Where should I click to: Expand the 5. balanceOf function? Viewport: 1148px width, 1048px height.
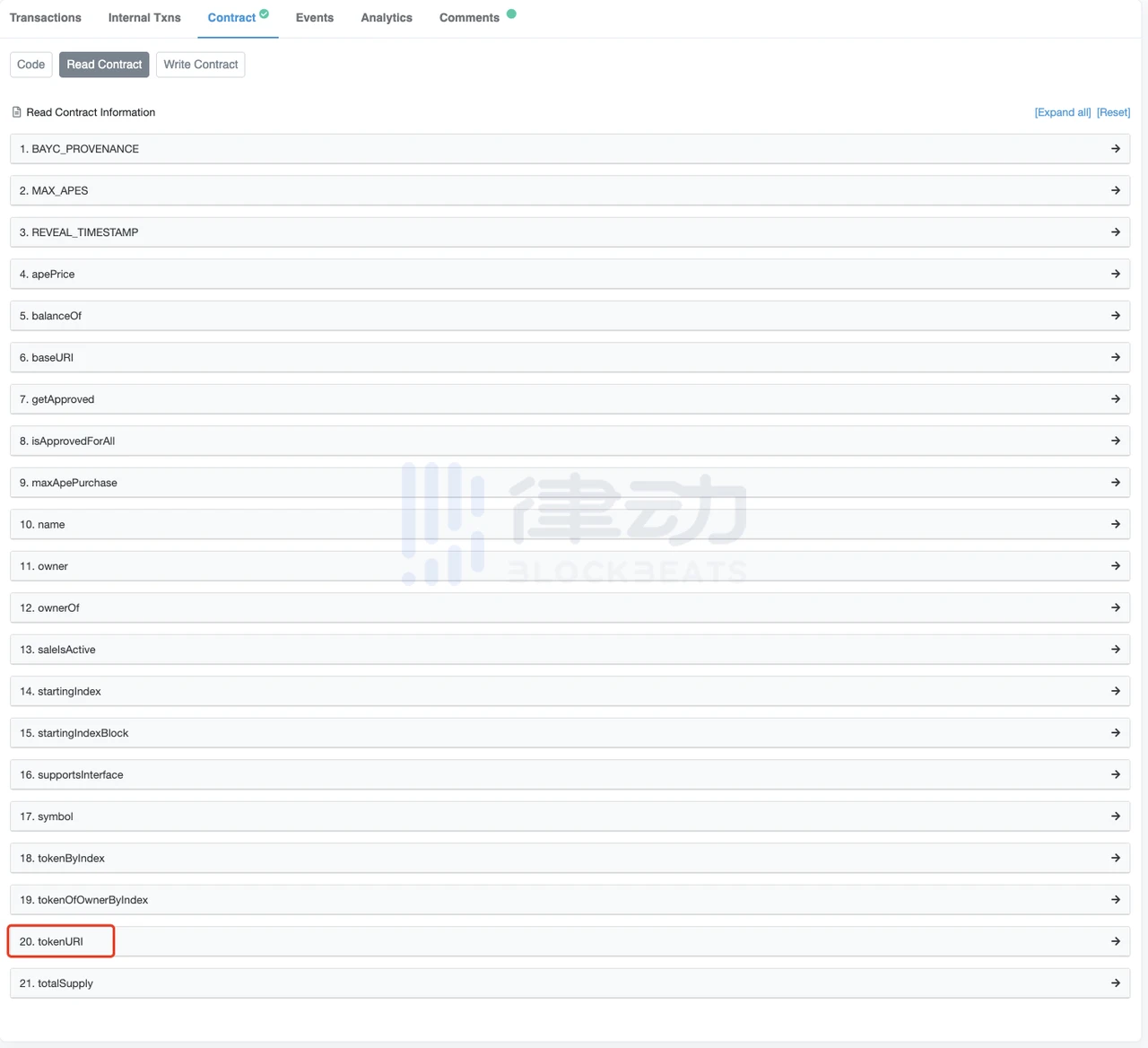click(570, 316)
